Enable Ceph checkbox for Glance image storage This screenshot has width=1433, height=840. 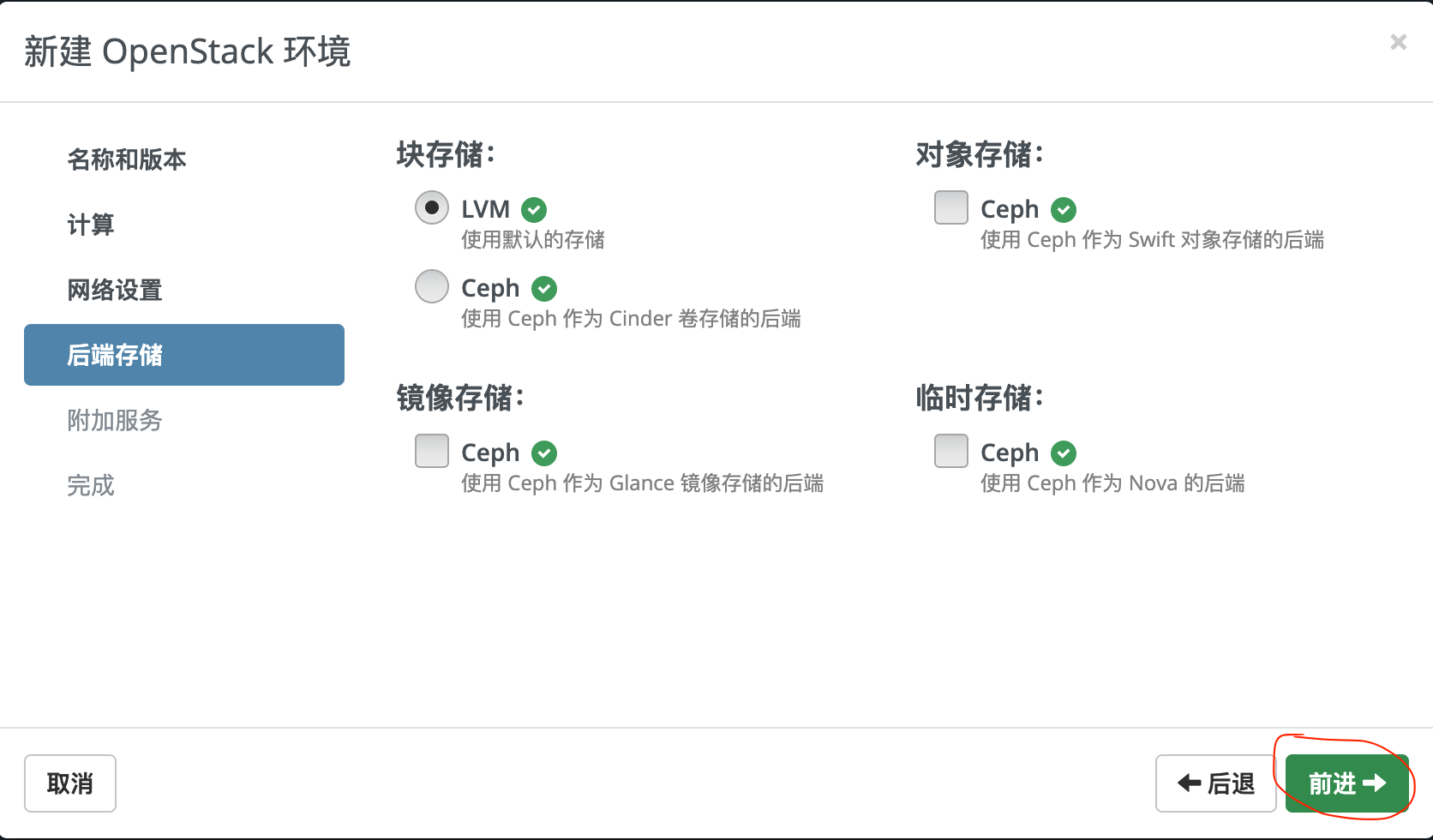point(432,451)
